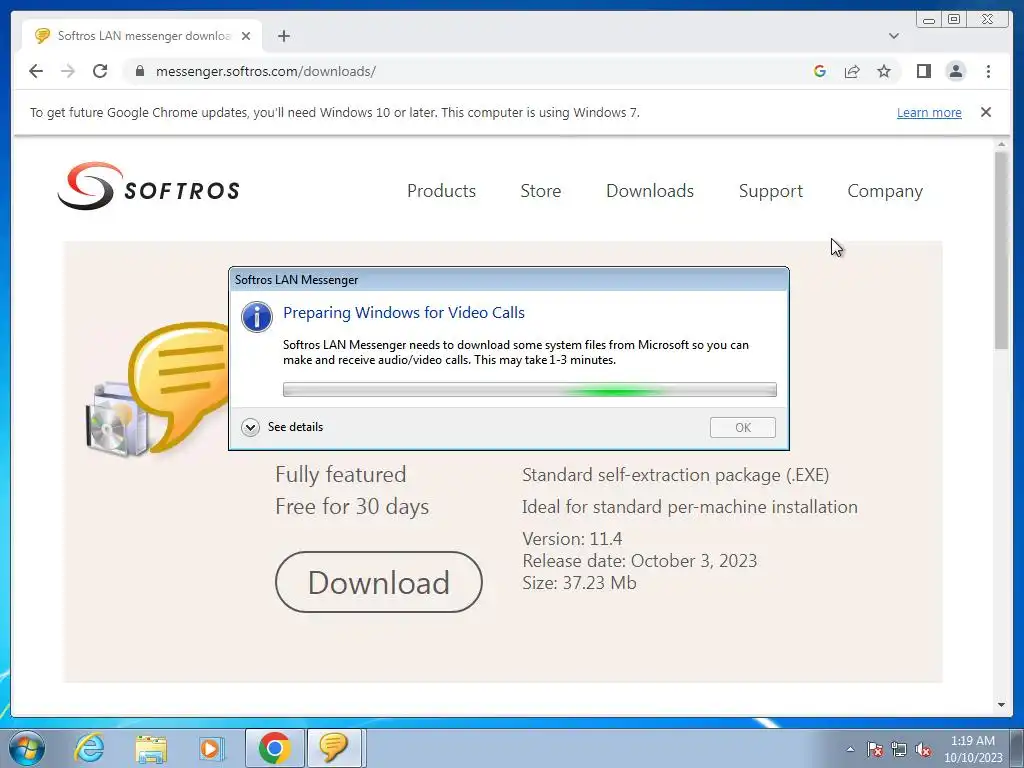Click the Action Center flag tray icon
Screen dimensions: 1024x768
tap(875, 749)
